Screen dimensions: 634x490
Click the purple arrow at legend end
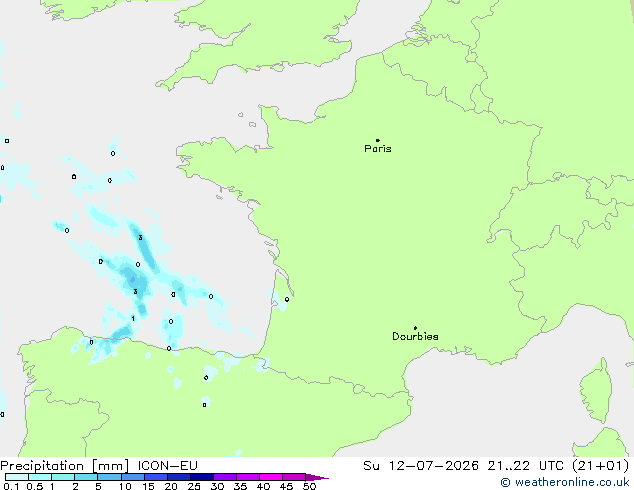pyautogui.click(x=317, y=477)
